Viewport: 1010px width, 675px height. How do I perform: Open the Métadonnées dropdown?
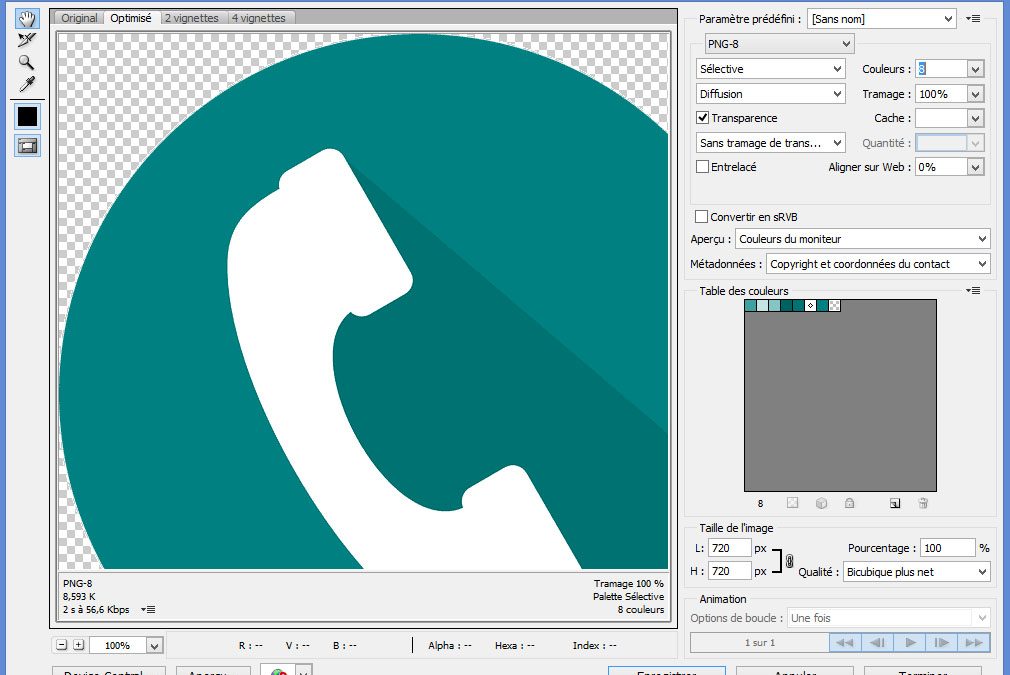click(878, 264)
